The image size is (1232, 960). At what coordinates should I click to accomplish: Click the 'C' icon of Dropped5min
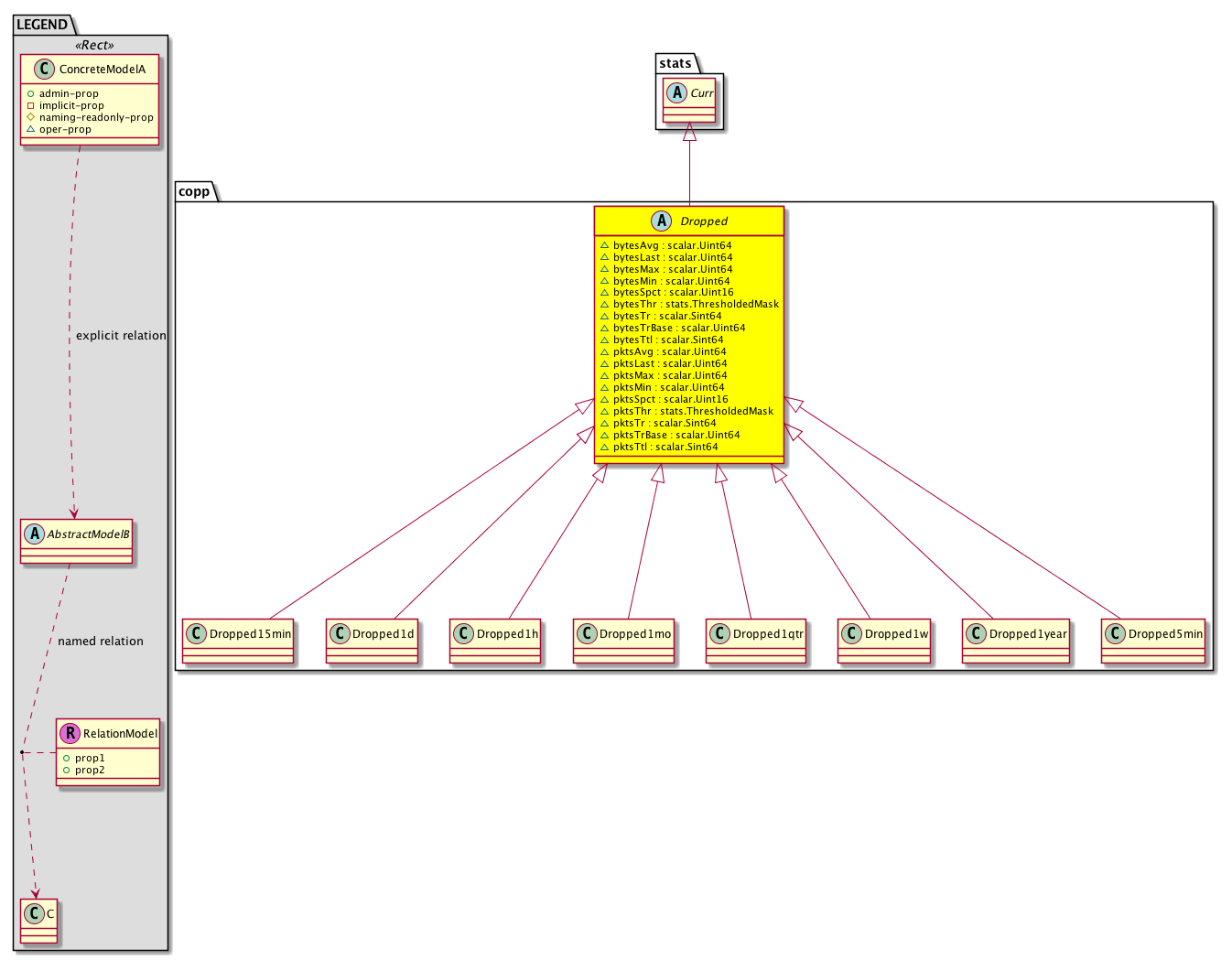coord(1115,634)
